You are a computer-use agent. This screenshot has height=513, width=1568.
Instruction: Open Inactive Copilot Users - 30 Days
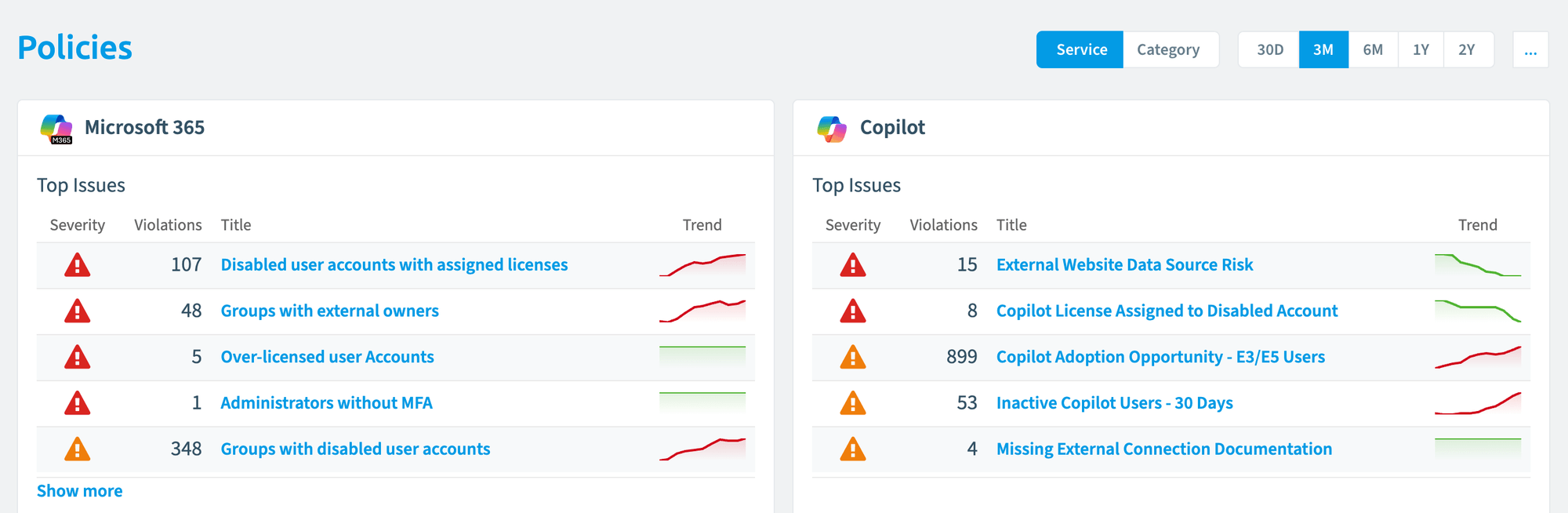(x=1114, y=403)
